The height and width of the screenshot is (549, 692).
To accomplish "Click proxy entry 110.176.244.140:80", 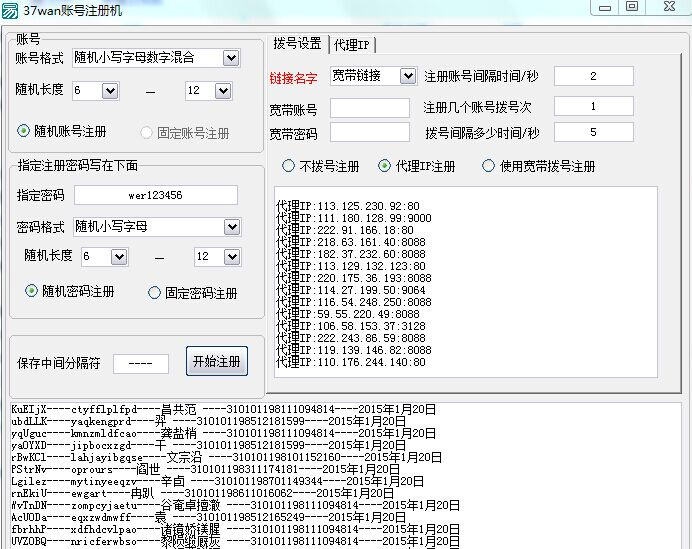I will pyautogui.click(x=351, y=362).
